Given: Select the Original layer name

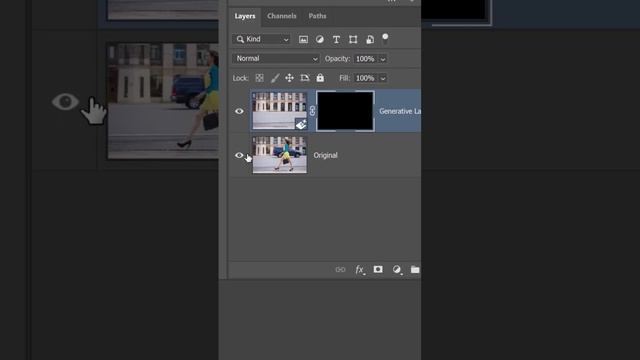Looking at the screenshot, I should (325, 155).
